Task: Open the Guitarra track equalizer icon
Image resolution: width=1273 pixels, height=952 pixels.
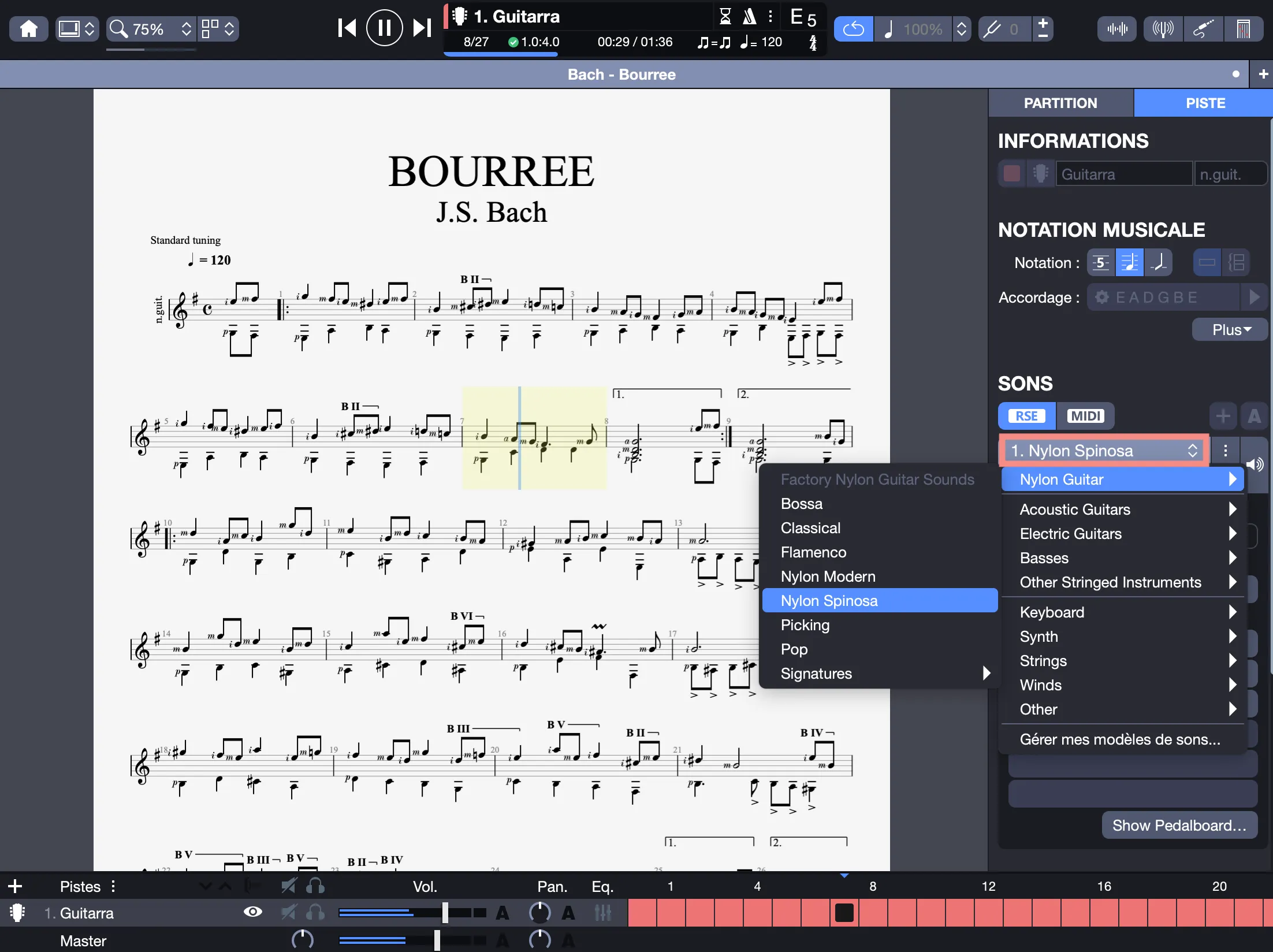Action: [602, 913]
